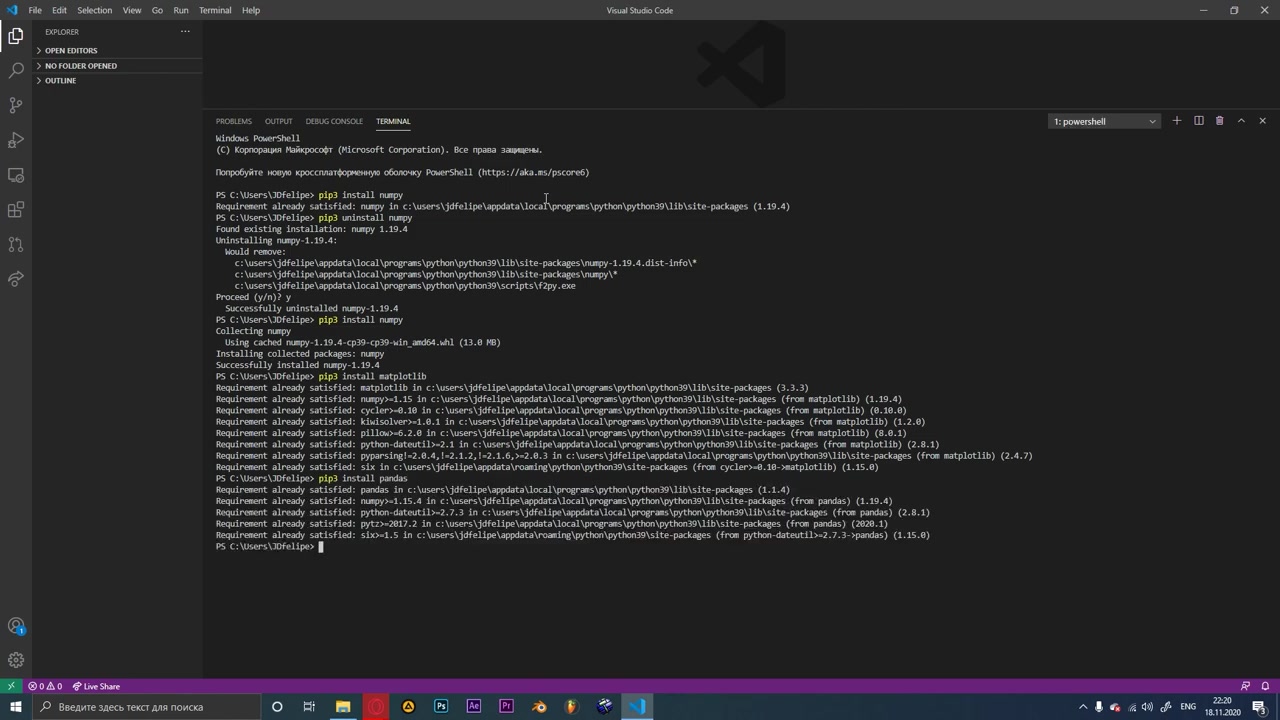Open the Accounts menu icon
Viewport: 1280px width, 720px height.
tap(16, 626)
